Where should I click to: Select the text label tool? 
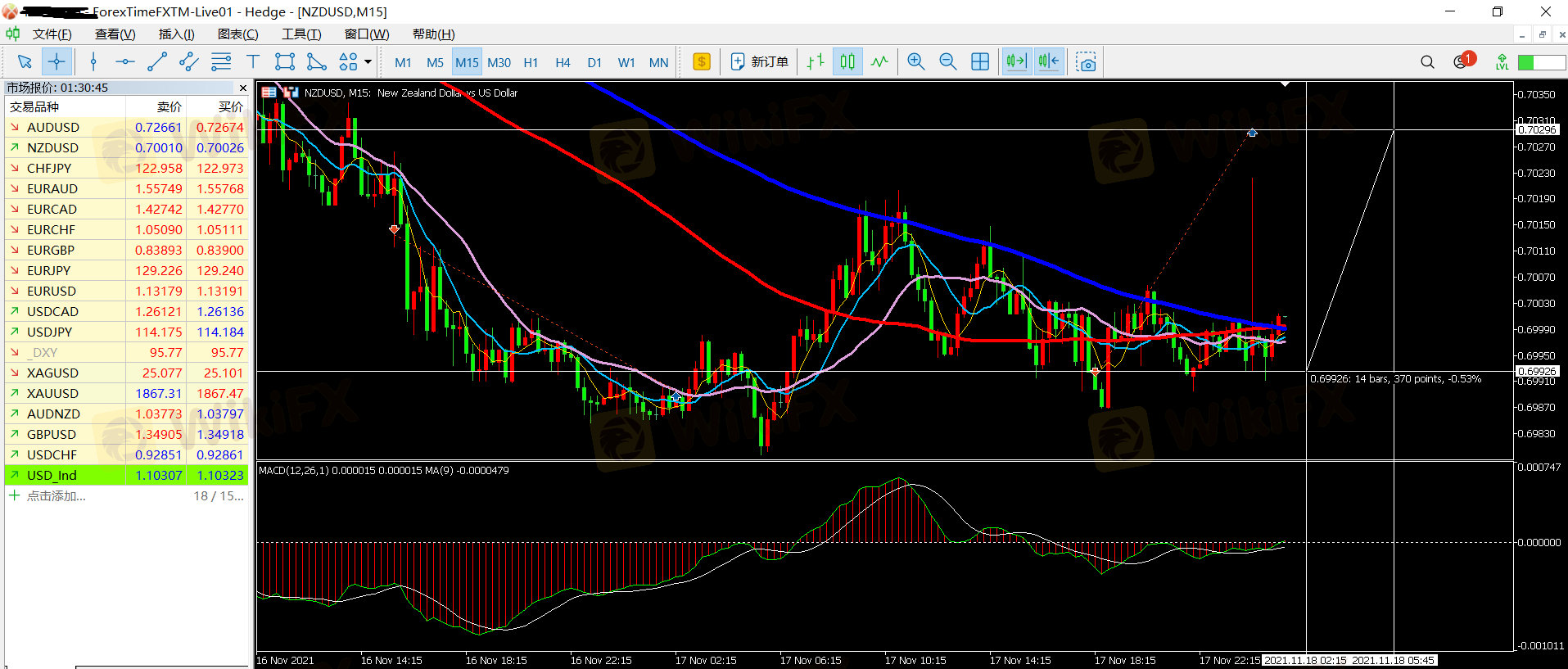point(253,62)
